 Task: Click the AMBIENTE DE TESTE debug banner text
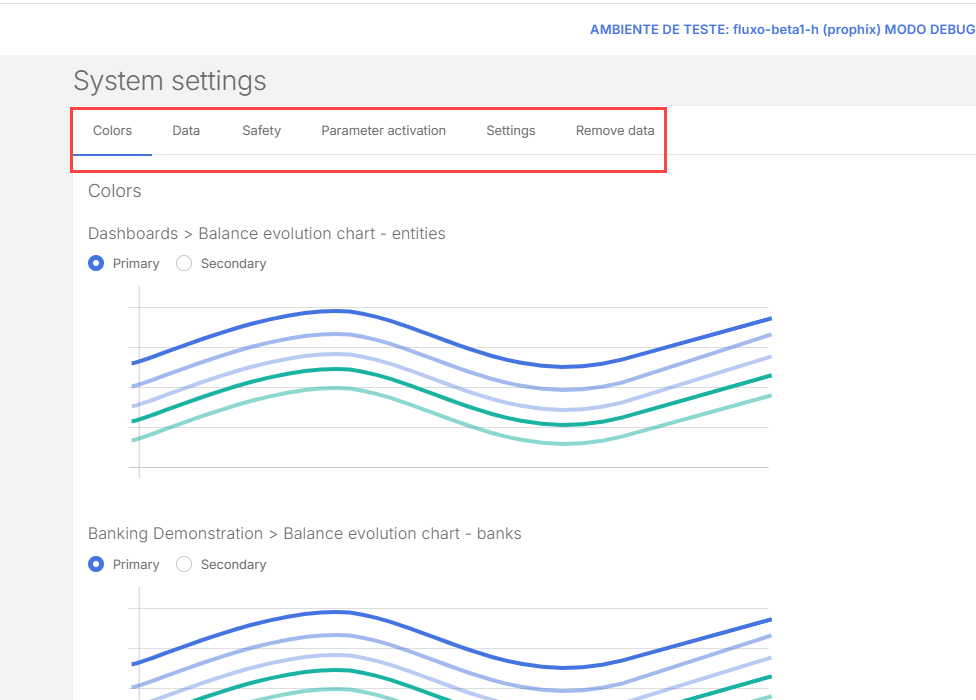[782, 29]
